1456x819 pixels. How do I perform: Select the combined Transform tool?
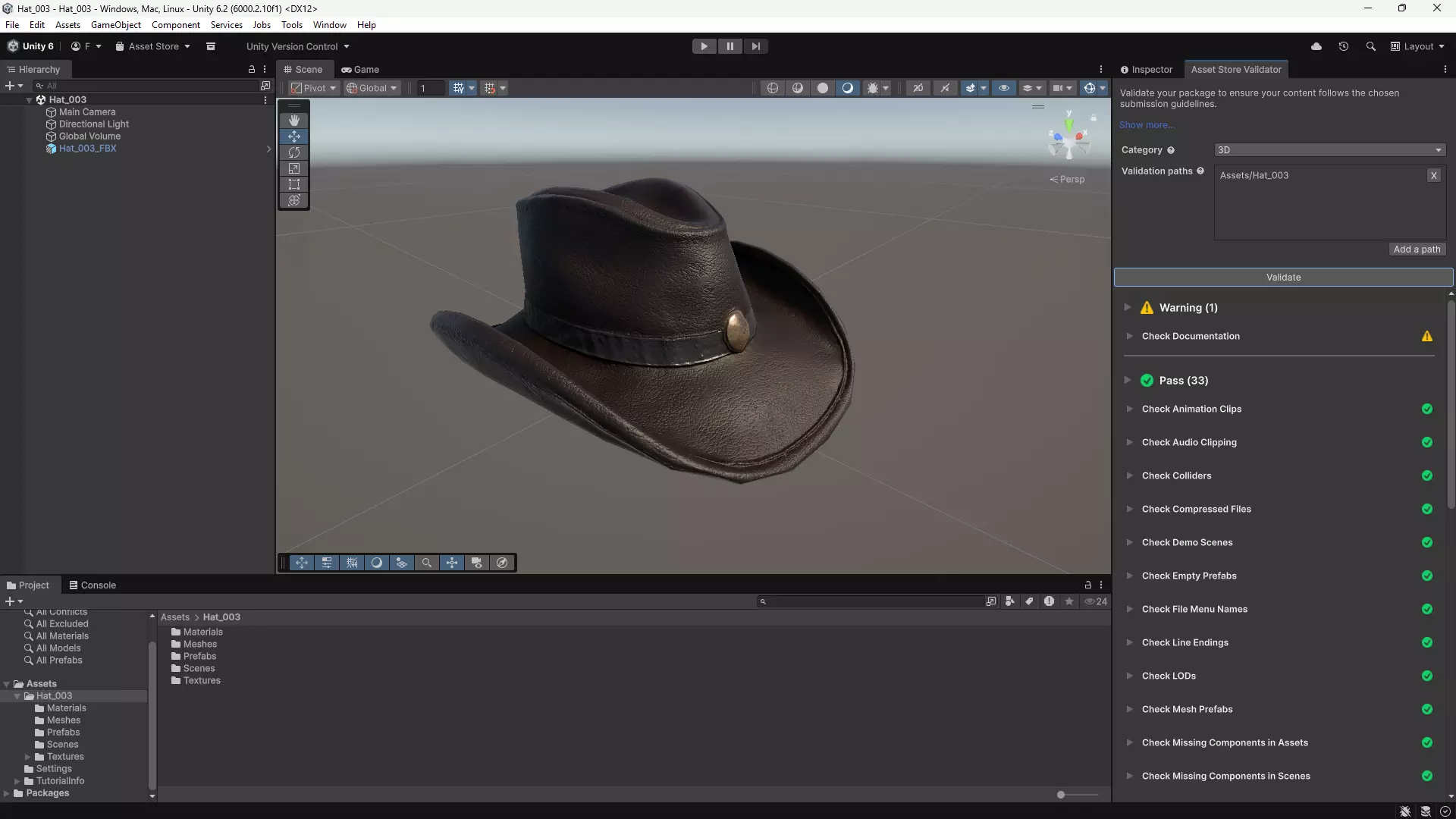tap(294, 200)
